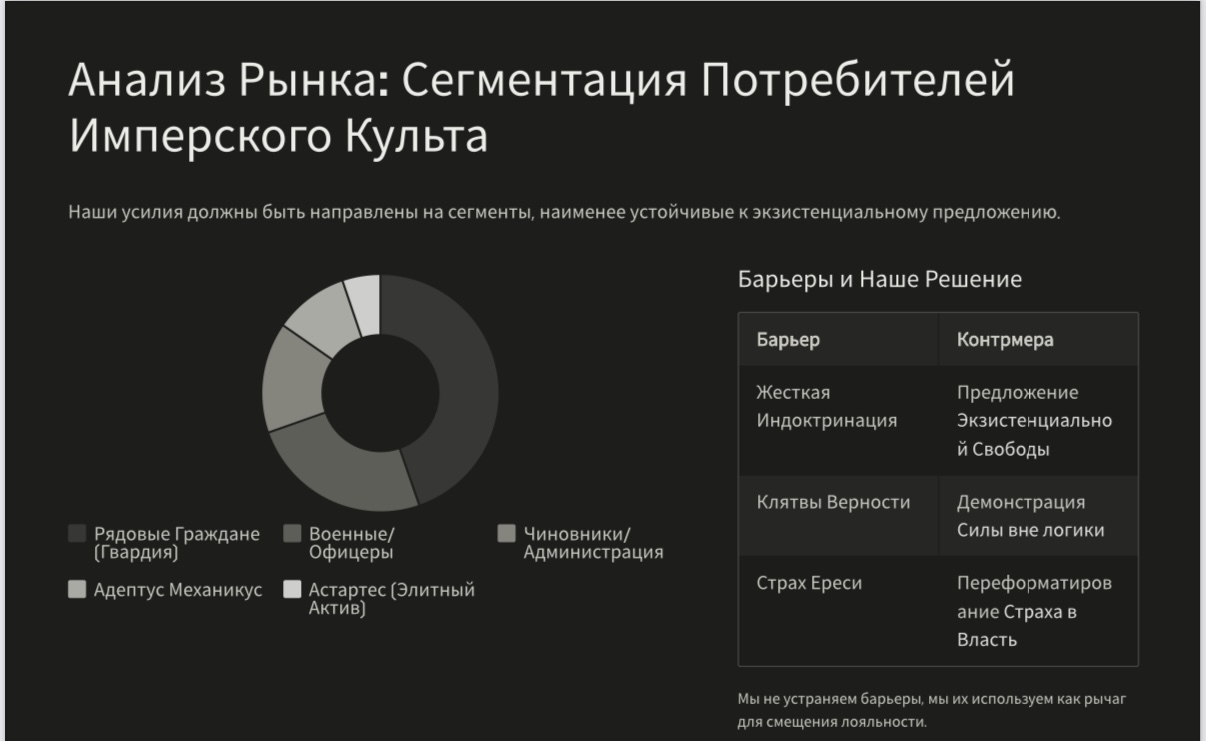Click the Барьеры и Наше Решение heading
1206x741 pixels.
pos(879,279)
